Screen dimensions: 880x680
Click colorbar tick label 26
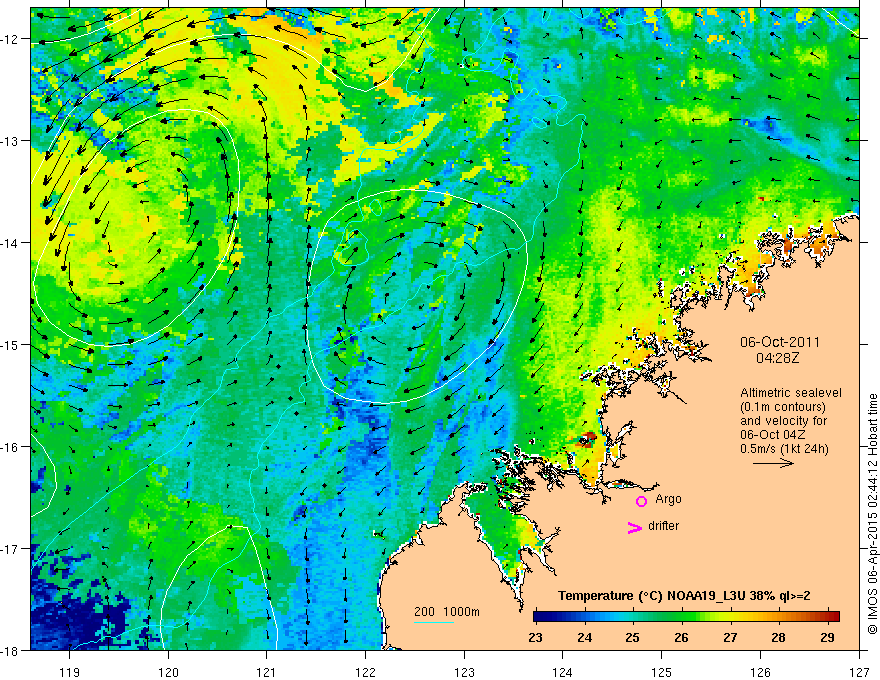coord(681,637)
